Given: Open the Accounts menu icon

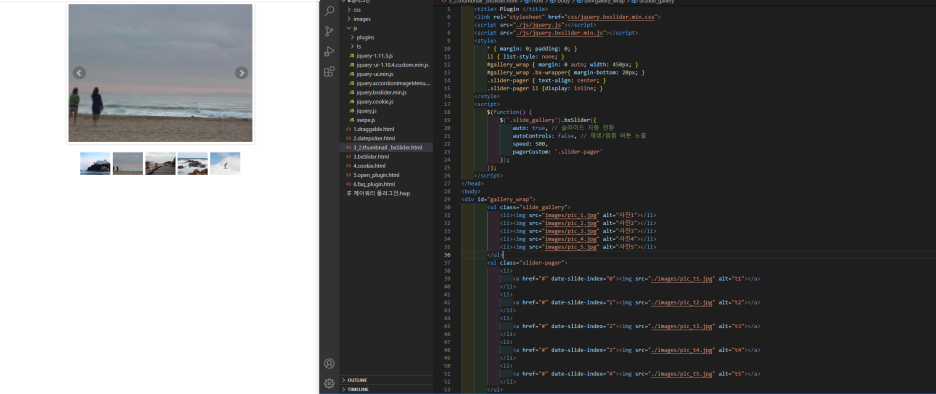Looking at the screenshot, I should (329, 364).
